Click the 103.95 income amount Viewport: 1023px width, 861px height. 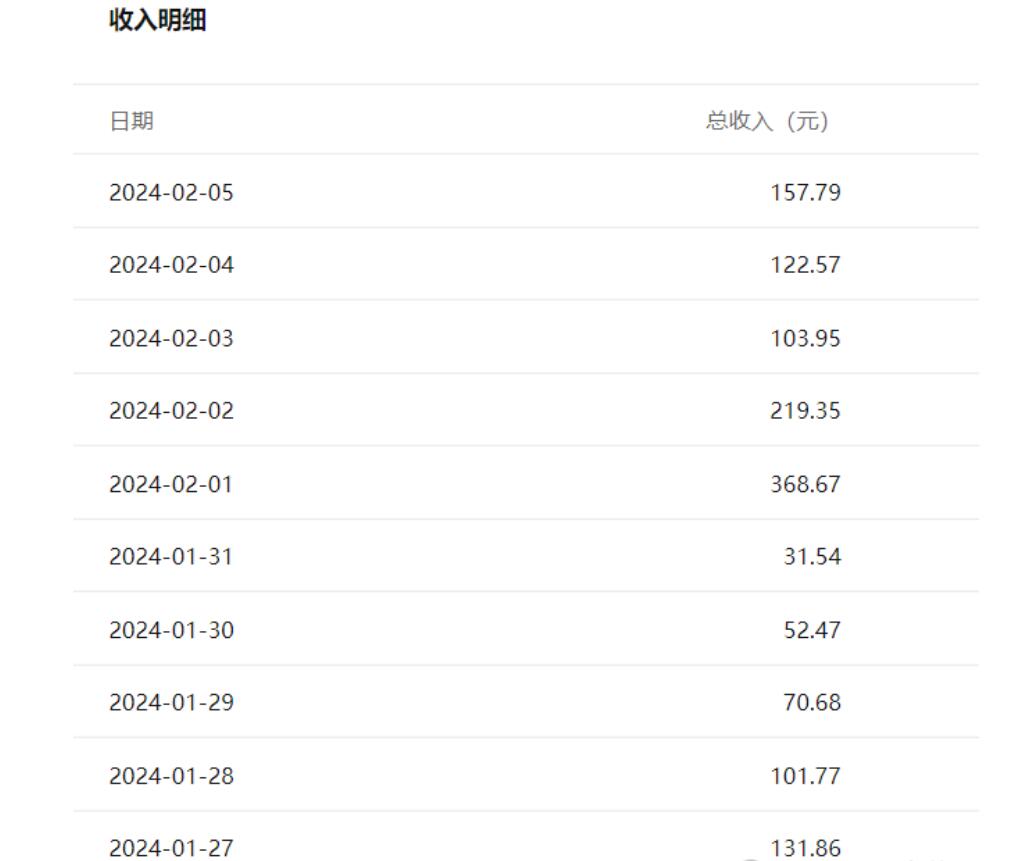coord(806,339)
